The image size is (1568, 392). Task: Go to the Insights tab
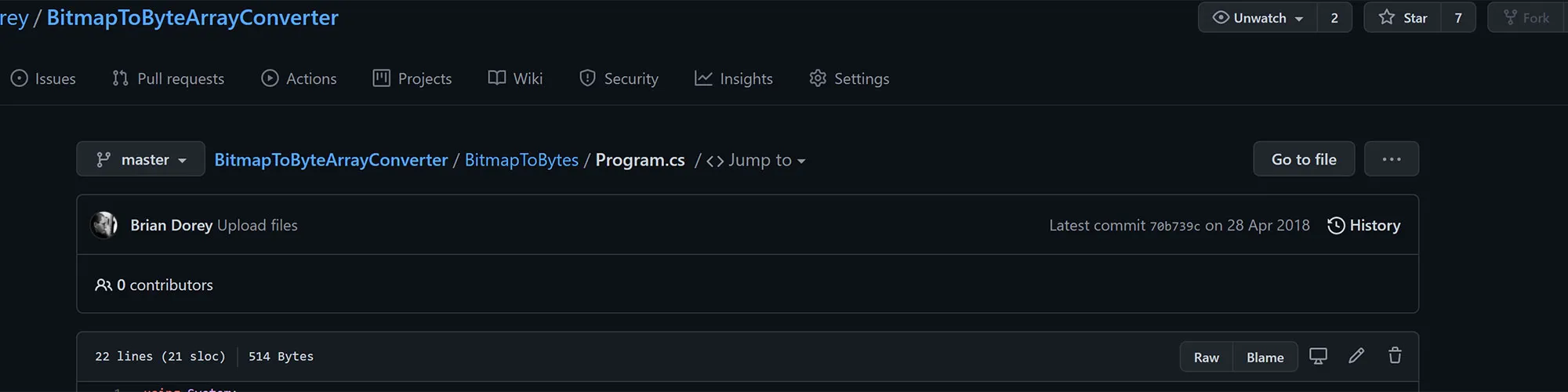click(734, 78)
